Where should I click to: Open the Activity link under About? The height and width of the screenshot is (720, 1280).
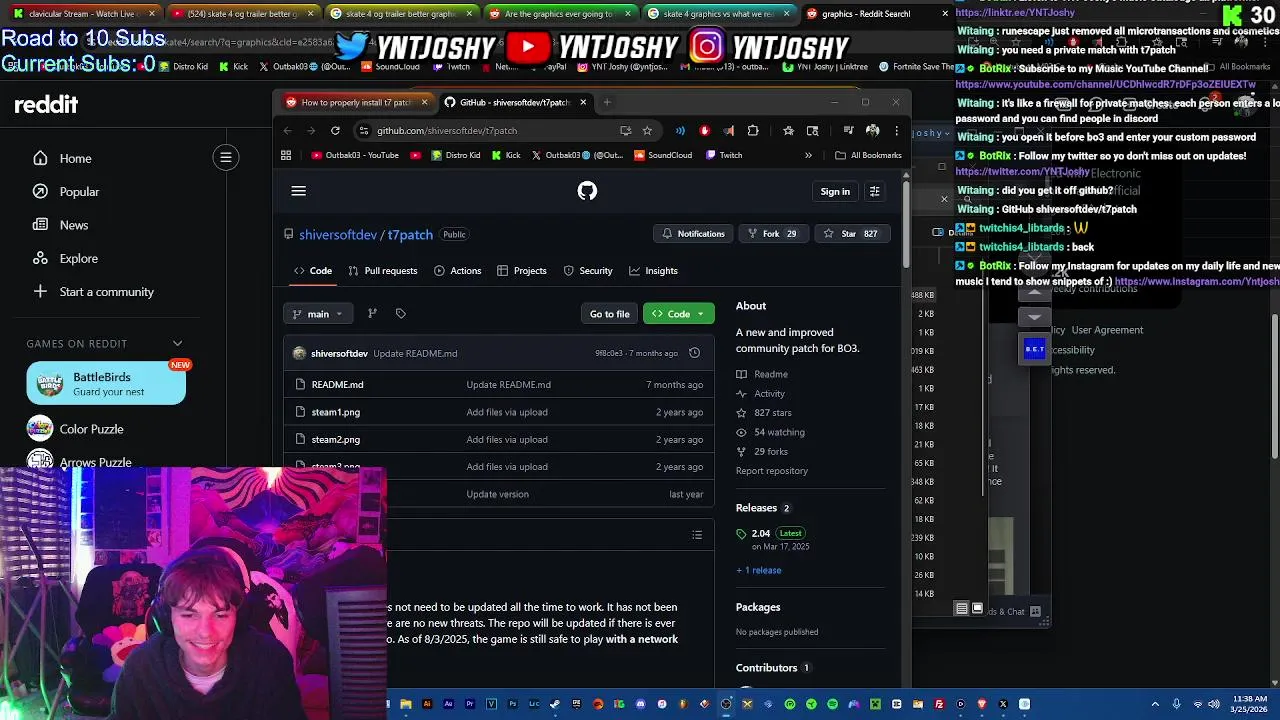pos(769,394)
